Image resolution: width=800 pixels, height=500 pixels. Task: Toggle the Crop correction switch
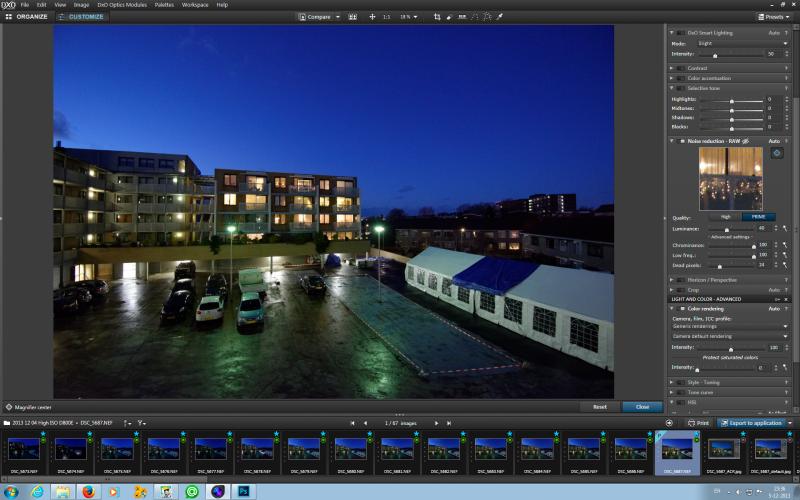(x=681, y=290)
